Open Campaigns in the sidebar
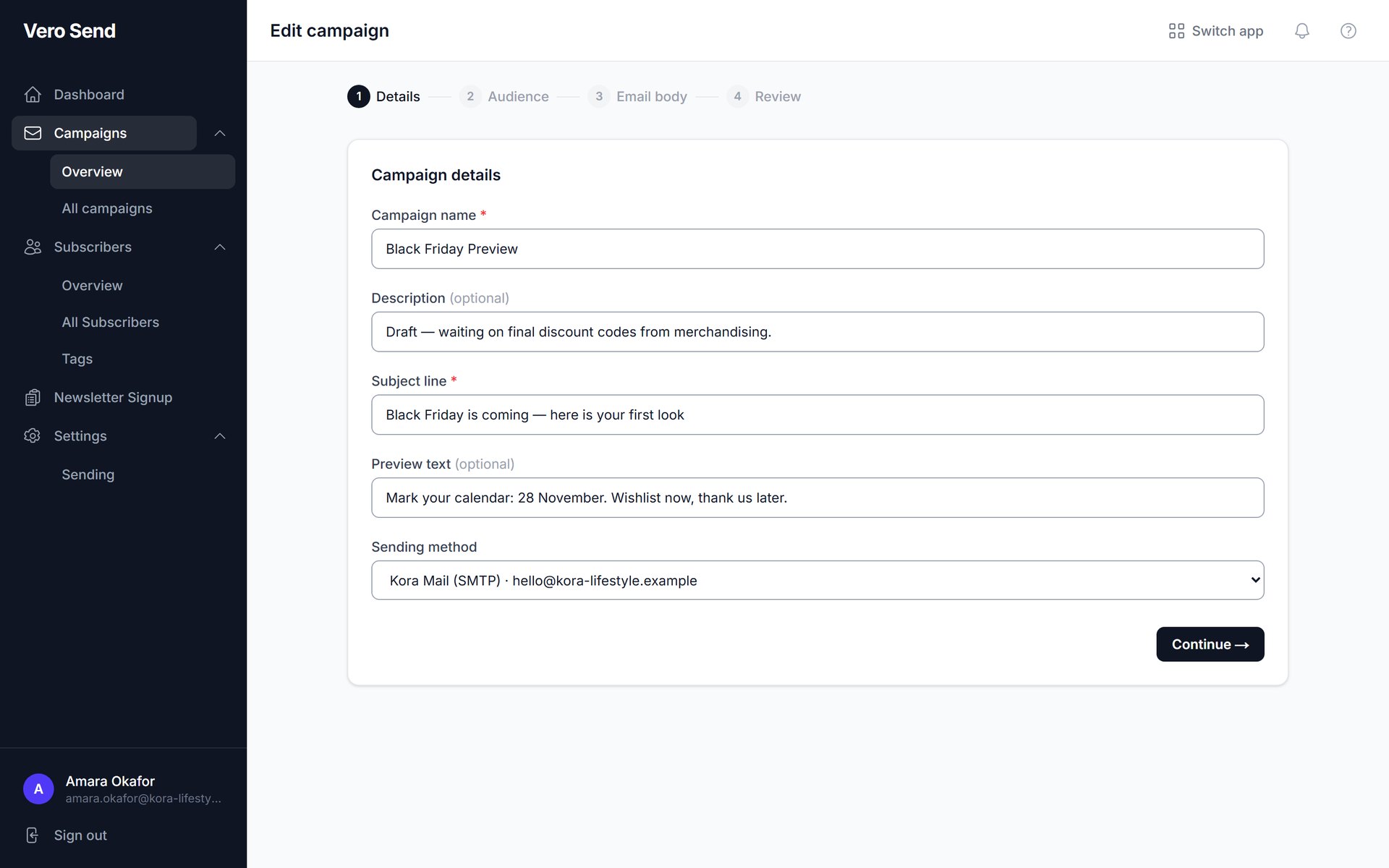1389x868 pixels. coord(104,133)
